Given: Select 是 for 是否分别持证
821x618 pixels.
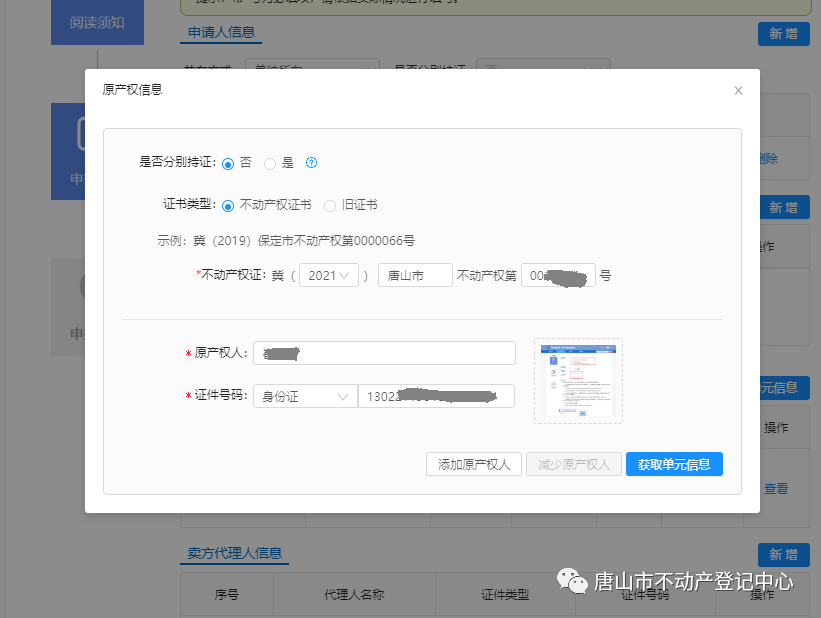Looking at the screenshot, I should tap(270, 163).
